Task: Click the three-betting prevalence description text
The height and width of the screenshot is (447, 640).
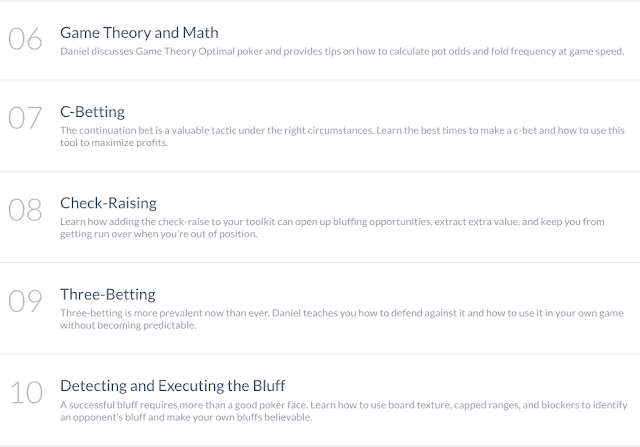Action: pyautogui.click(x=342, y=319)
